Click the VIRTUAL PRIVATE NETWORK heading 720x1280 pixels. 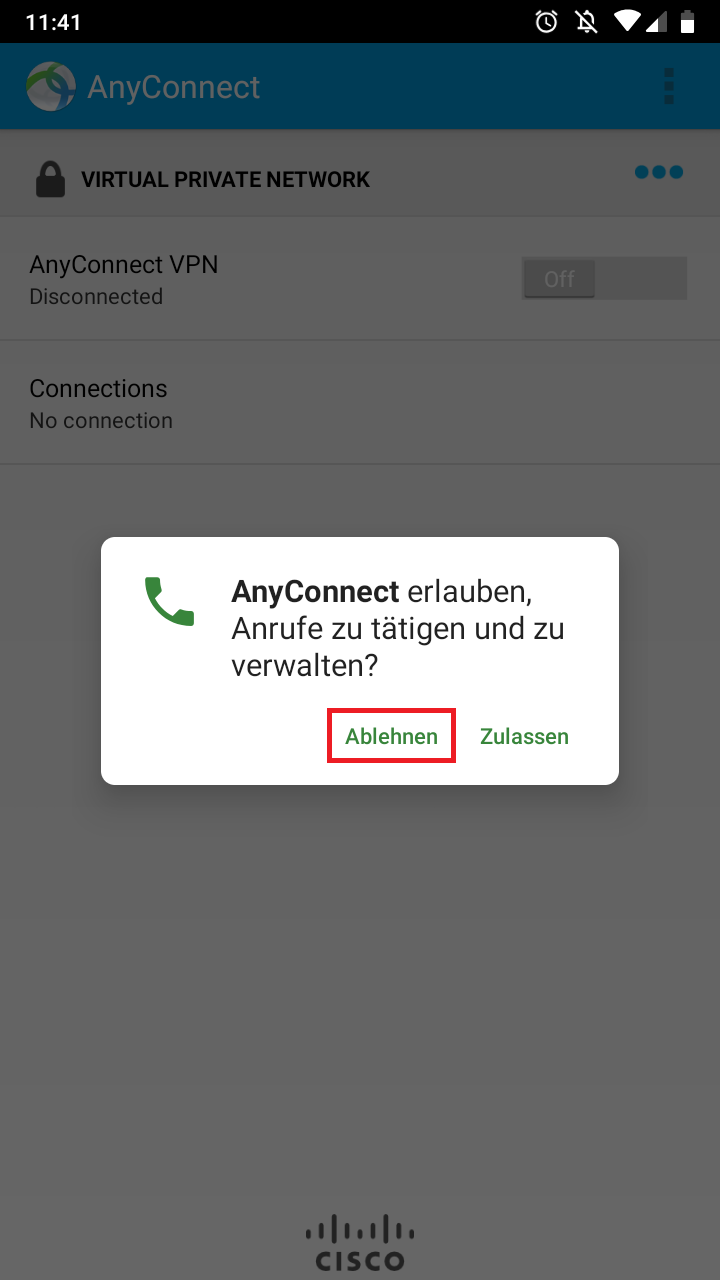[x=225, y=180]
